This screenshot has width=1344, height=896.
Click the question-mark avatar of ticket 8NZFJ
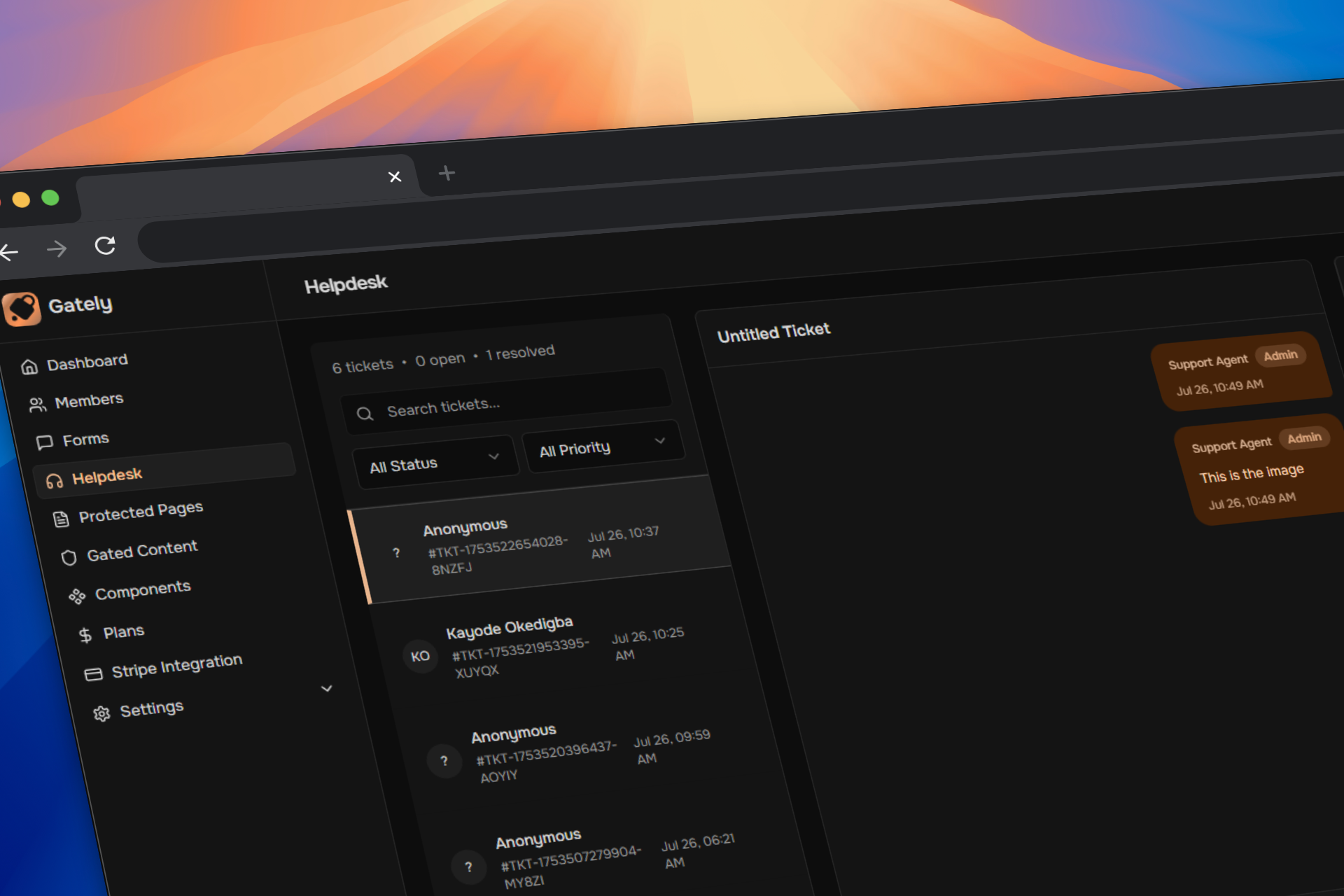pos(396,553)
